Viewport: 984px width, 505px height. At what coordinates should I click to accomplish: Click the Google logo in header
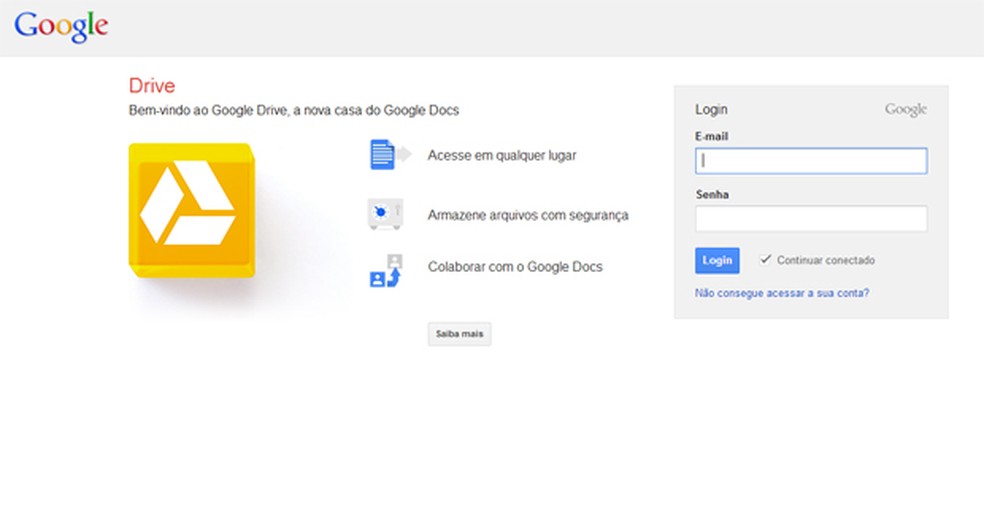coord(61,28)
